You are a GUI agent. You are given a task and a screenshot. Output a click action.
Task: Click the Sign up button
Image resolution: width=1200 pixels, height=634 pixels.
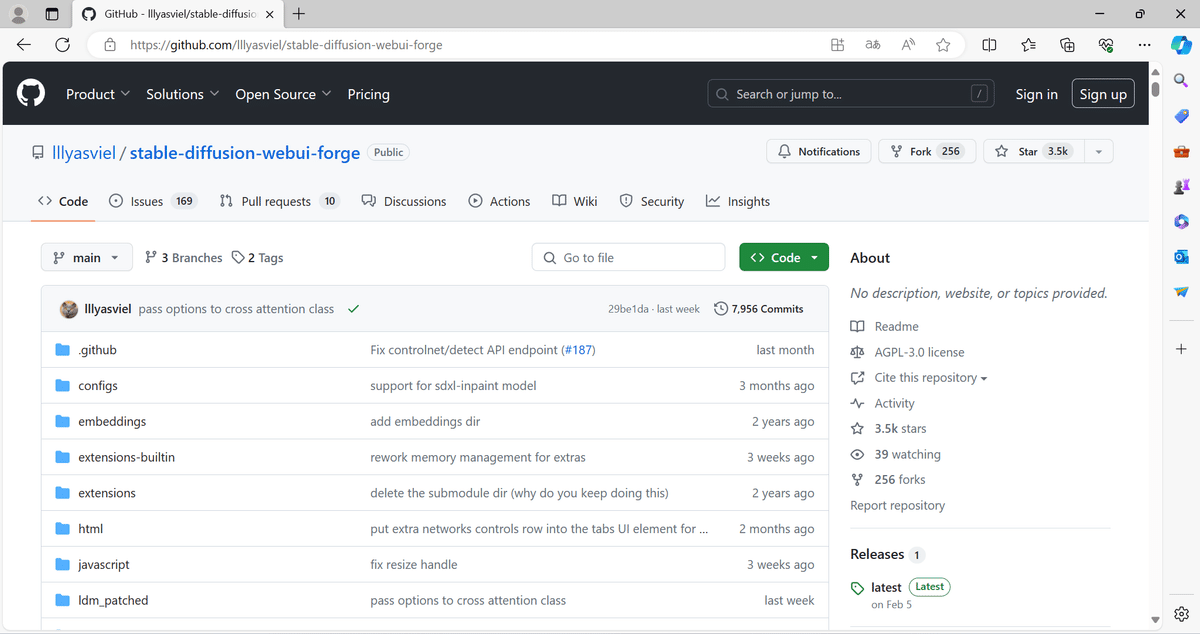(1103, 94)
